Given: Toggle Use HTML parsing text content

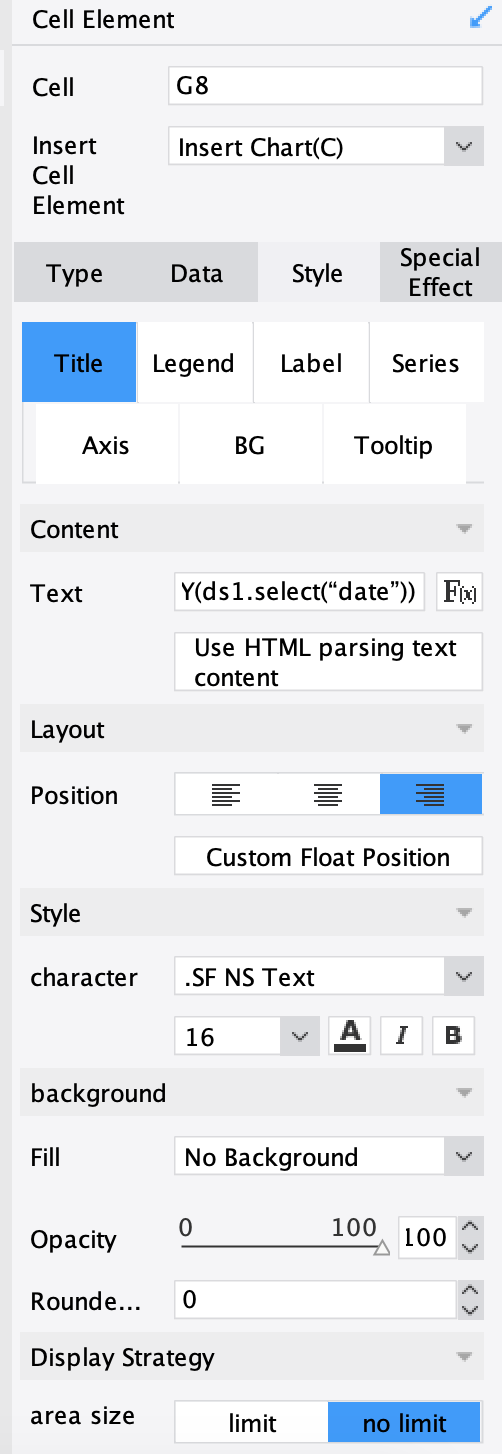Looking at the screenshot, I should pos(328,662).
